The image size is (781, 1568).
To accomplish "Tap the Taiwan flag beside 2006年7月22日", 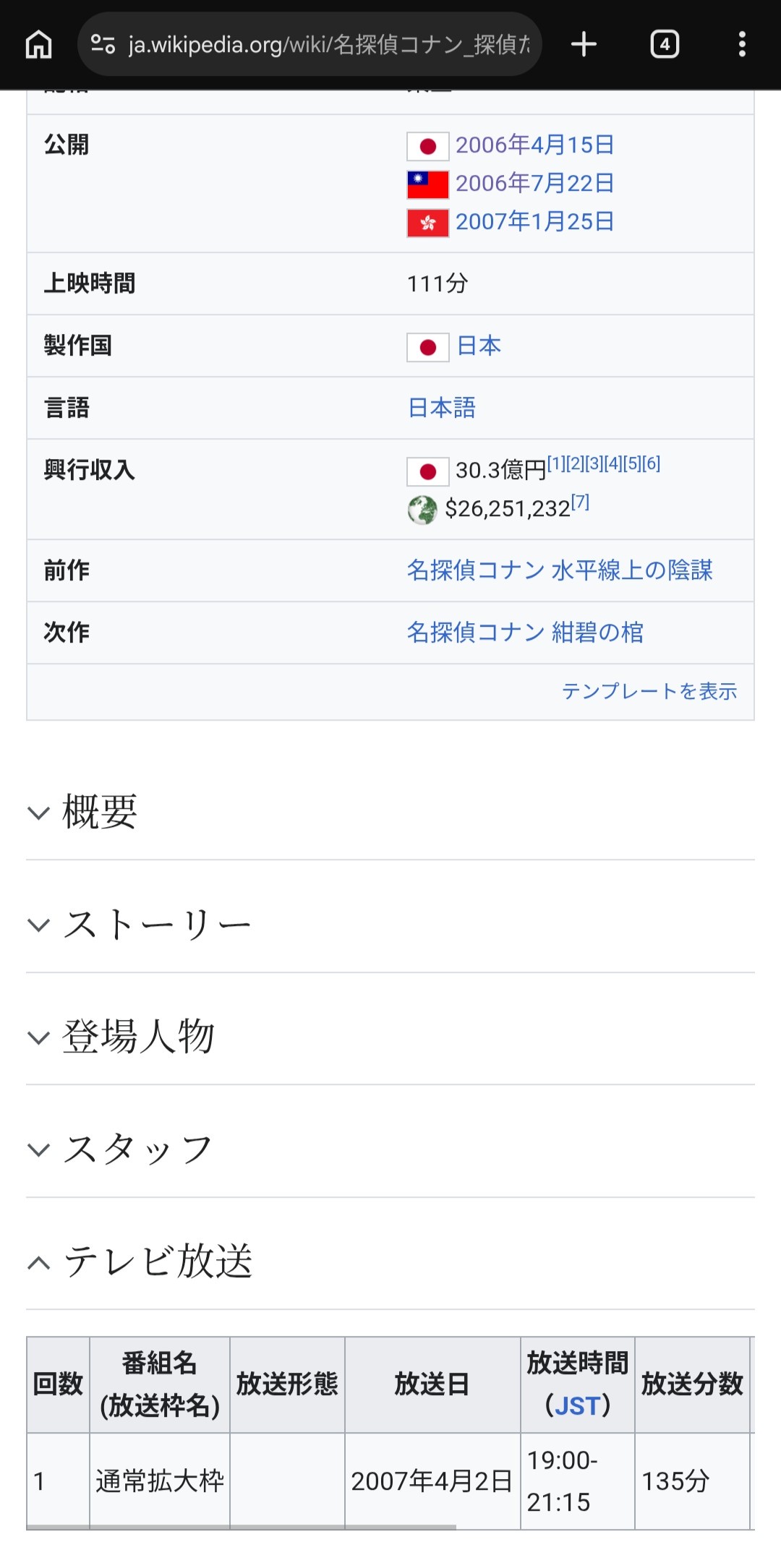I will point(427,184).
